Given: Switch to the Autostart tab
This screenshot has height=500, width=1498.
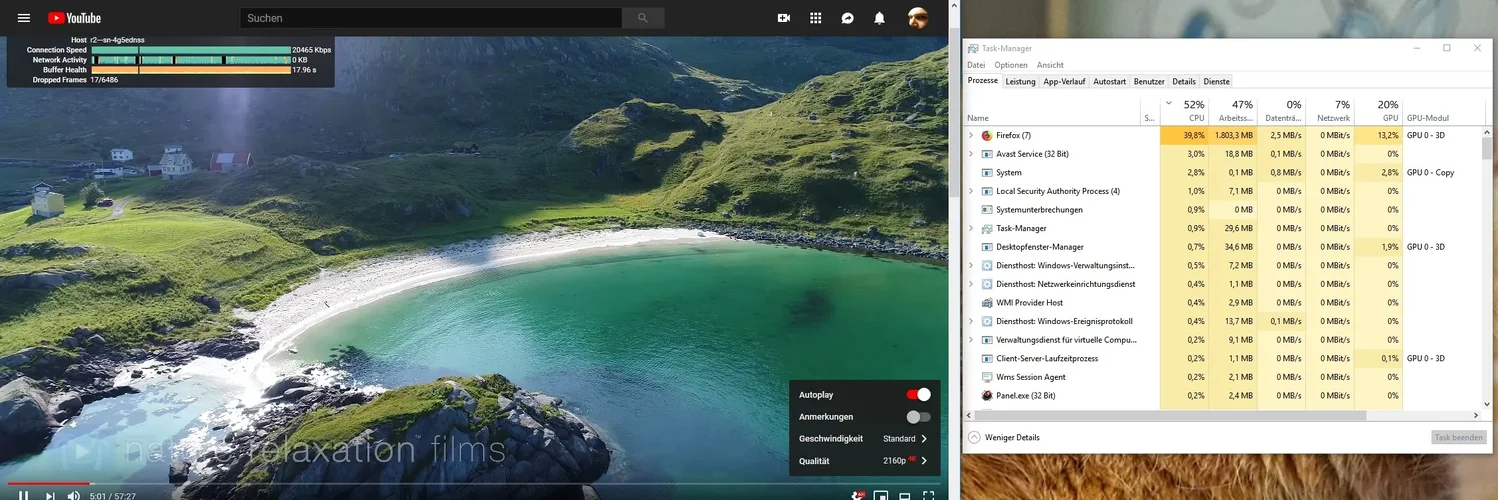Looking at the screenshot, I should pyautogui.click(x=1110, y=81).
